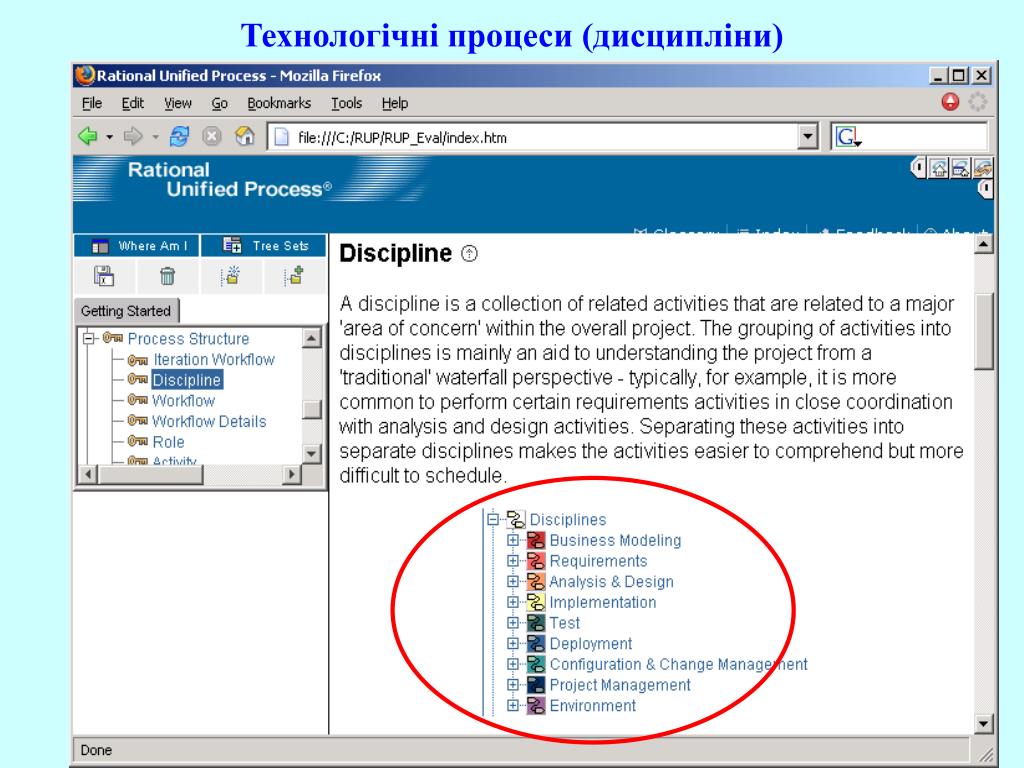Click the content pane vertical scrollbar thumb

coord(984,332)
